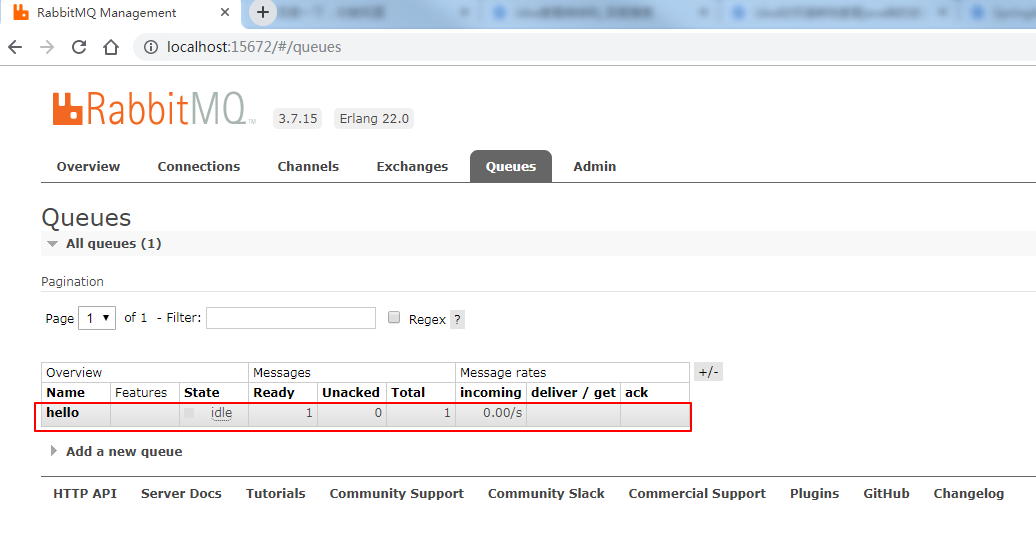Open the Community Slack link
The height and width of the screenshot is (541, 1036).
click(x=546, y=493)
